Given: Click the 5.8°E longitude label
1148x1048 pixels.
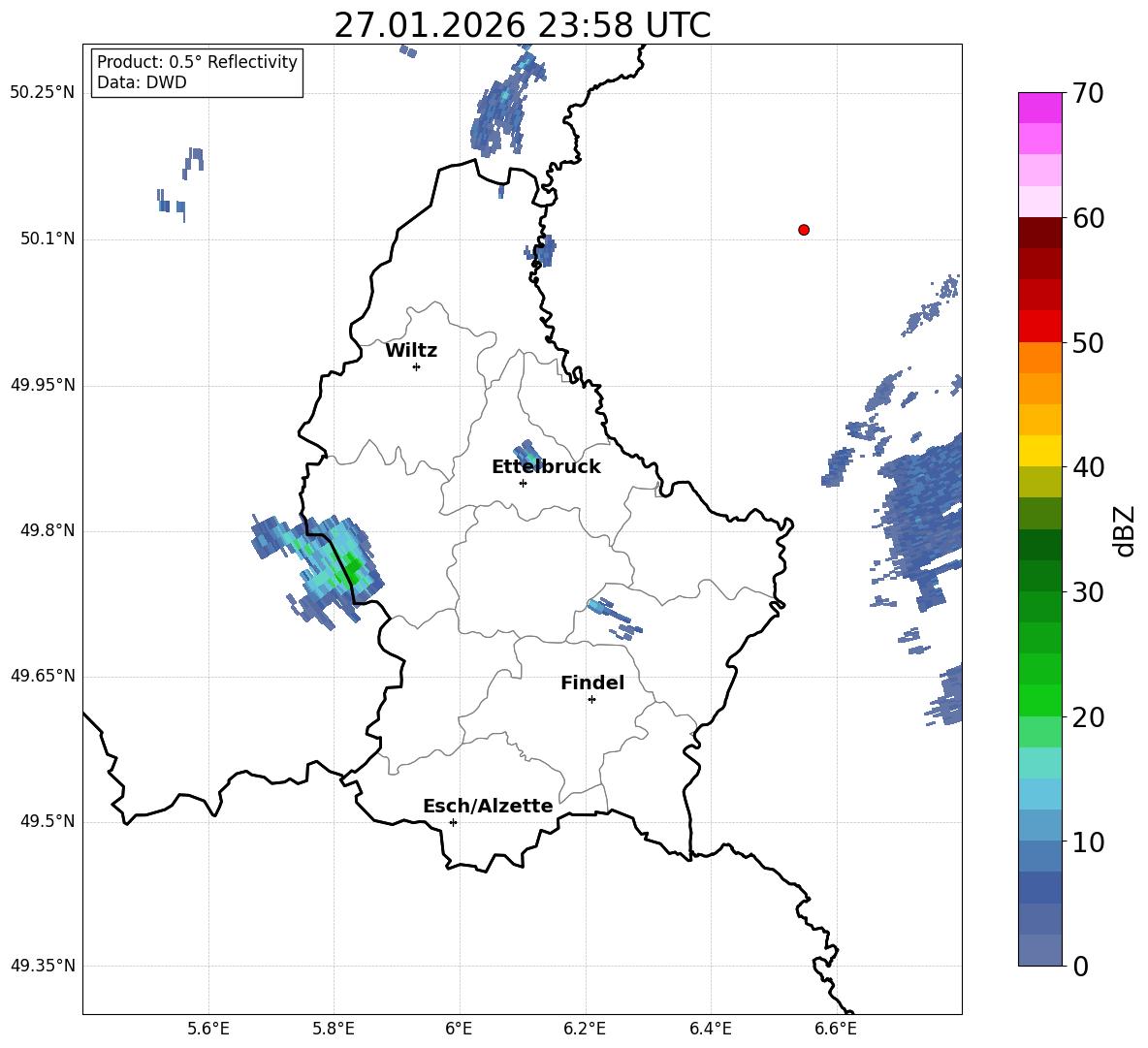Looking at the screenshot, I should point(334,1029).
